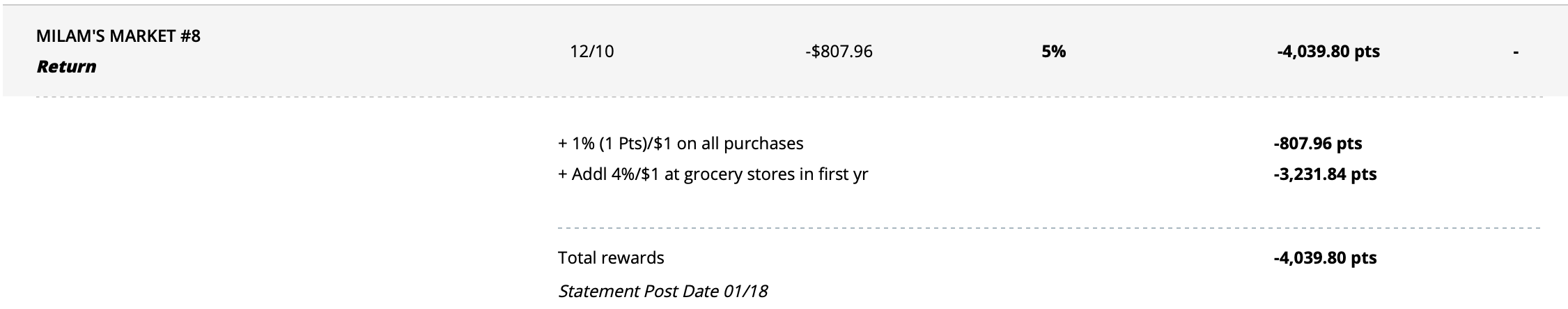Click the plus sign before the Addl 4% line
Screen dimensions: 1568x309
click(x=562, y=174)
